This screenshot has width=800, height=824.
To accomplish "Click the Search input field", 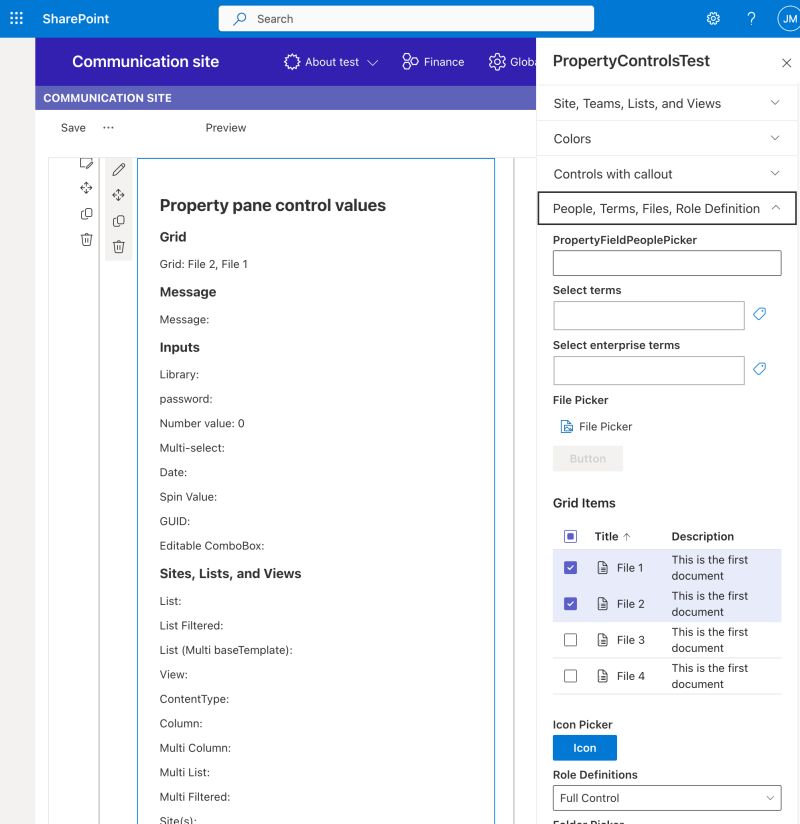I will (406, 19).
